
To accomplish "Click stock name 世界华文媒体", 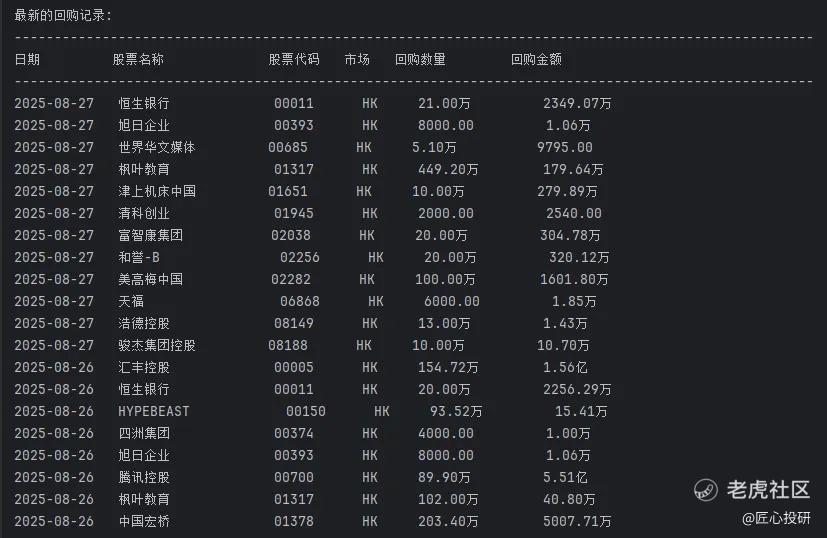I will coord(157,148).
